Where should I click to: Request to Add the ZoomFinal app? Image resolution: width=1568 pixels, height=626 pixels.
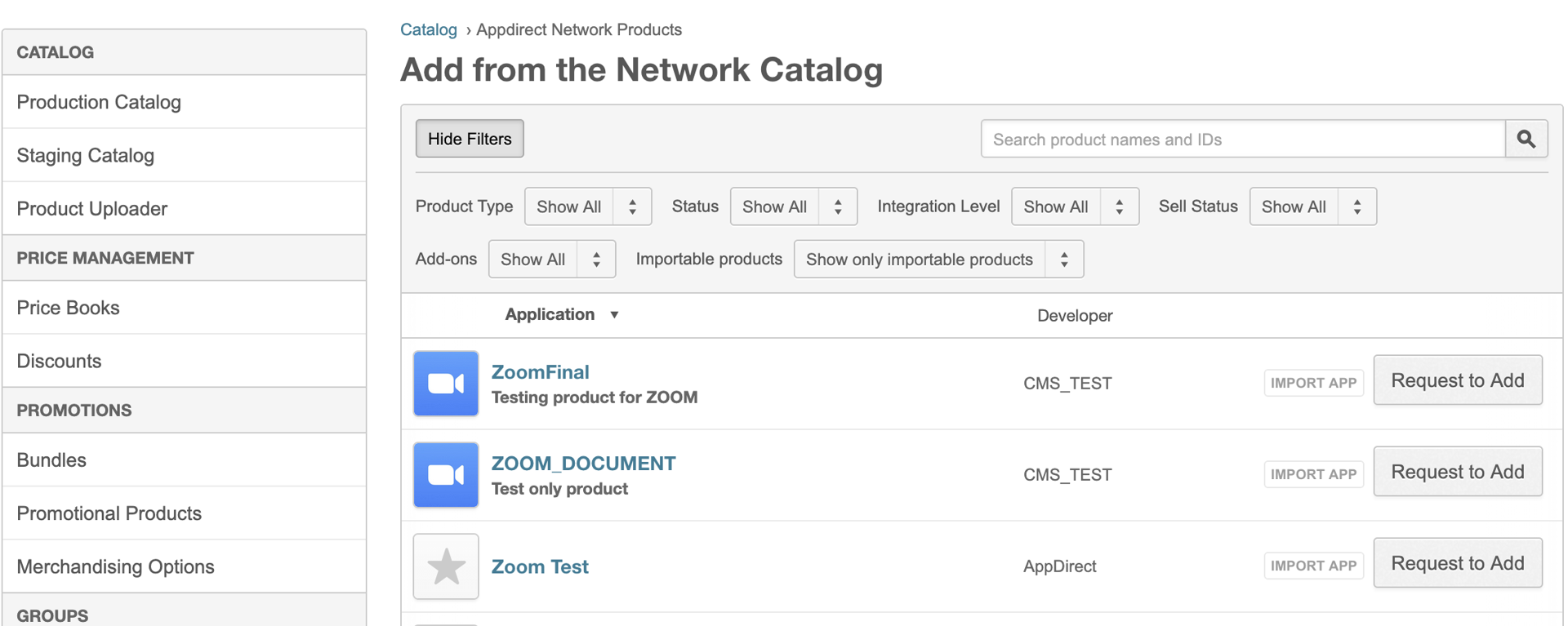click(x=1457, y=380)
